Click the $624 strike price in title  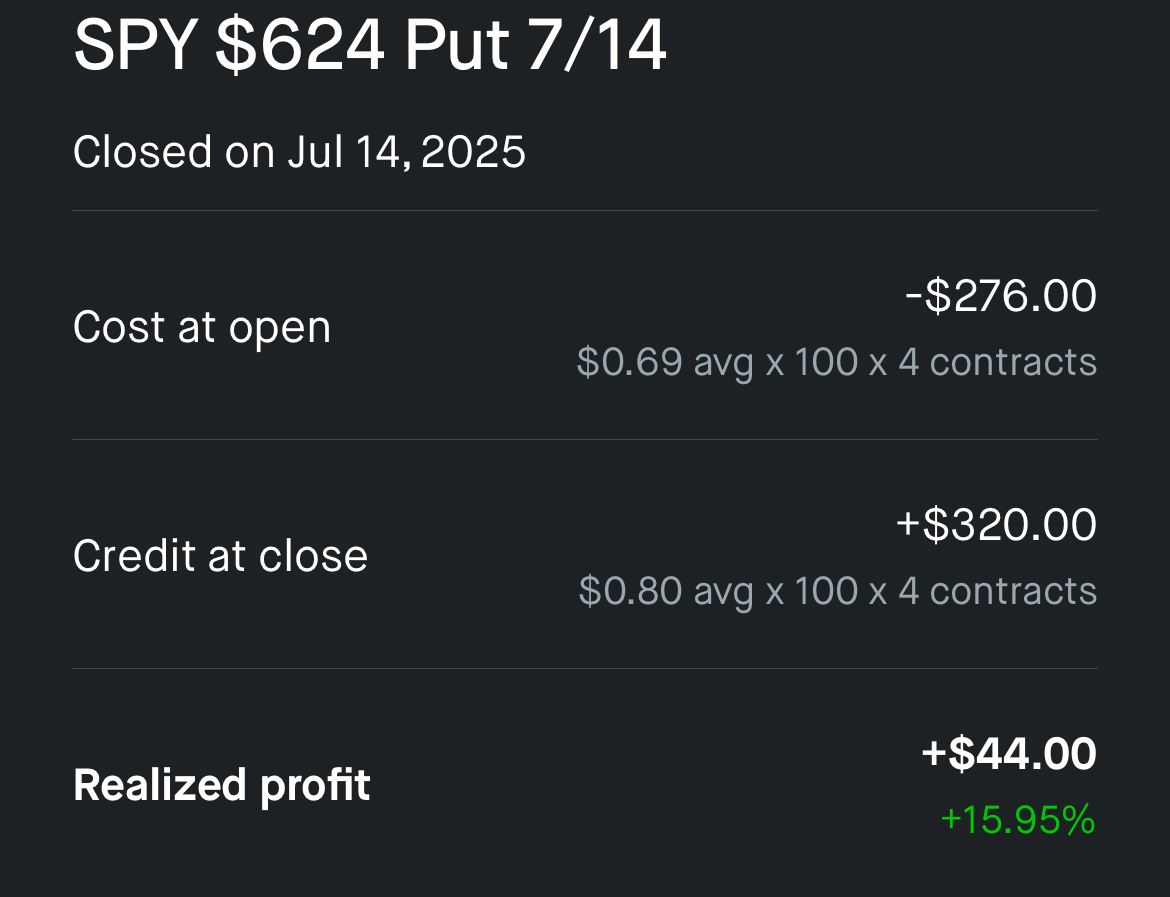pyautogui.click(x=300, y=46)
